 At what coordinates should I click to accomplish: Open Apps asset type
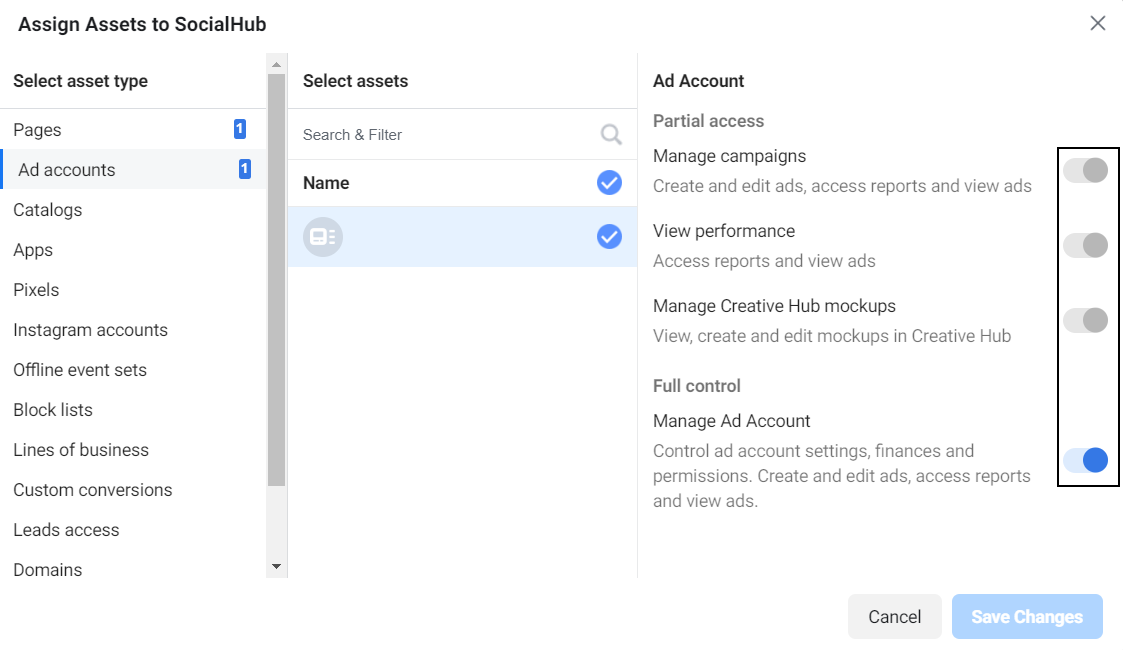[133, 250]
